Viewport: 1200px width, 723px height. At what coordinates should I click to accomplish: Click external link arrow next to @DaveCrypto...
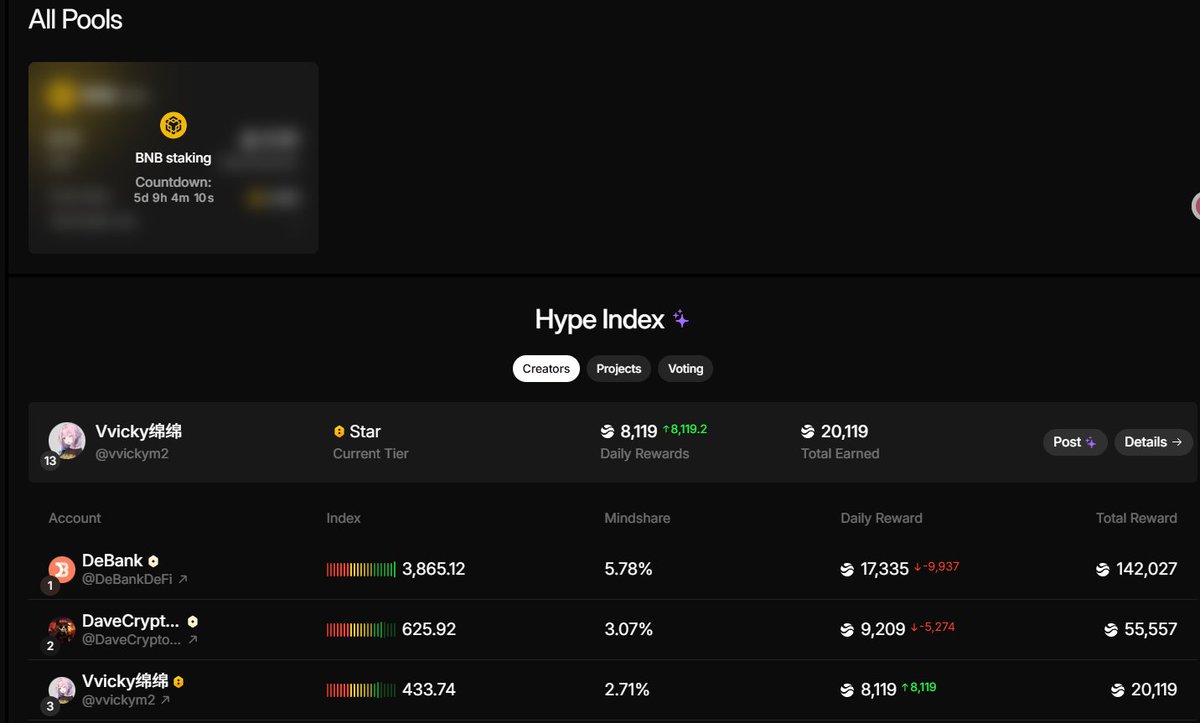point(193,639)
